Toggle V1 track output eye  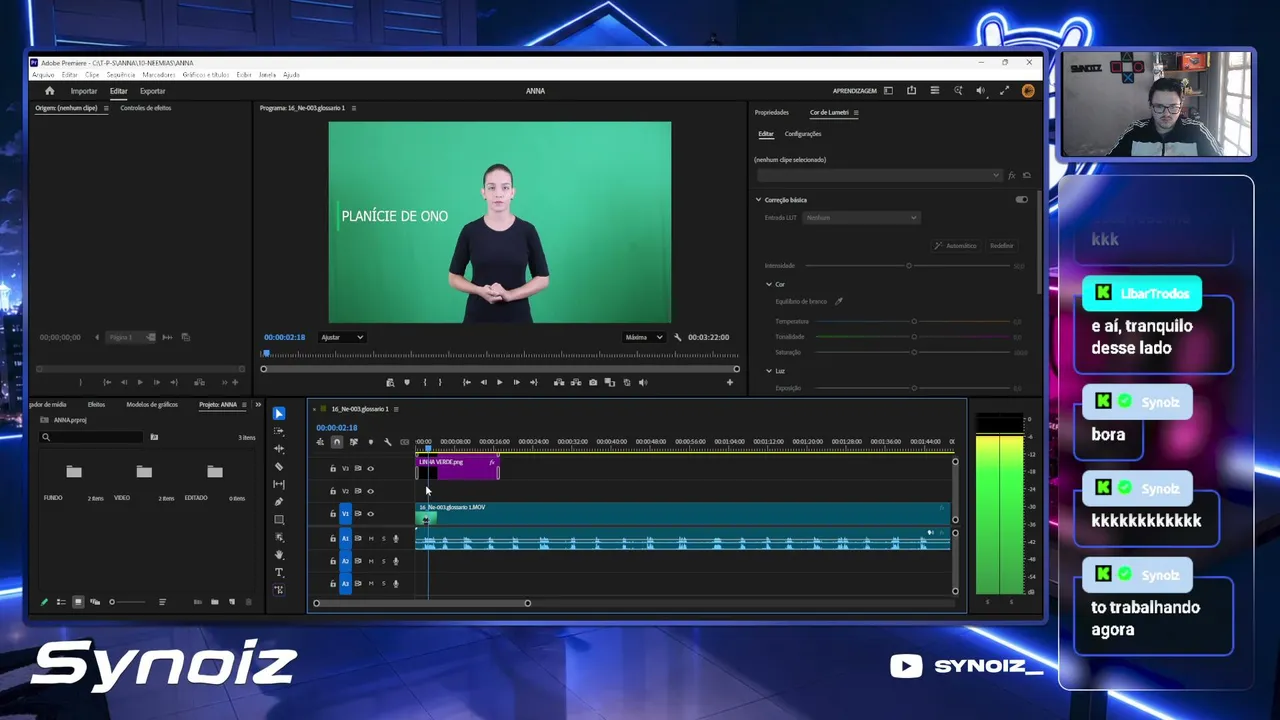370,514
